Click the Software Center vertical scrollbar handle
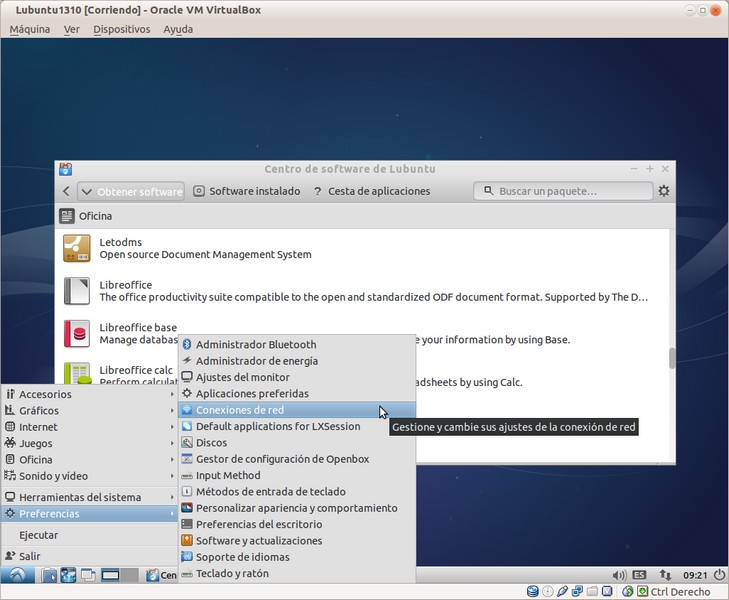The image size is (729, 600). [x=672, y=358]
